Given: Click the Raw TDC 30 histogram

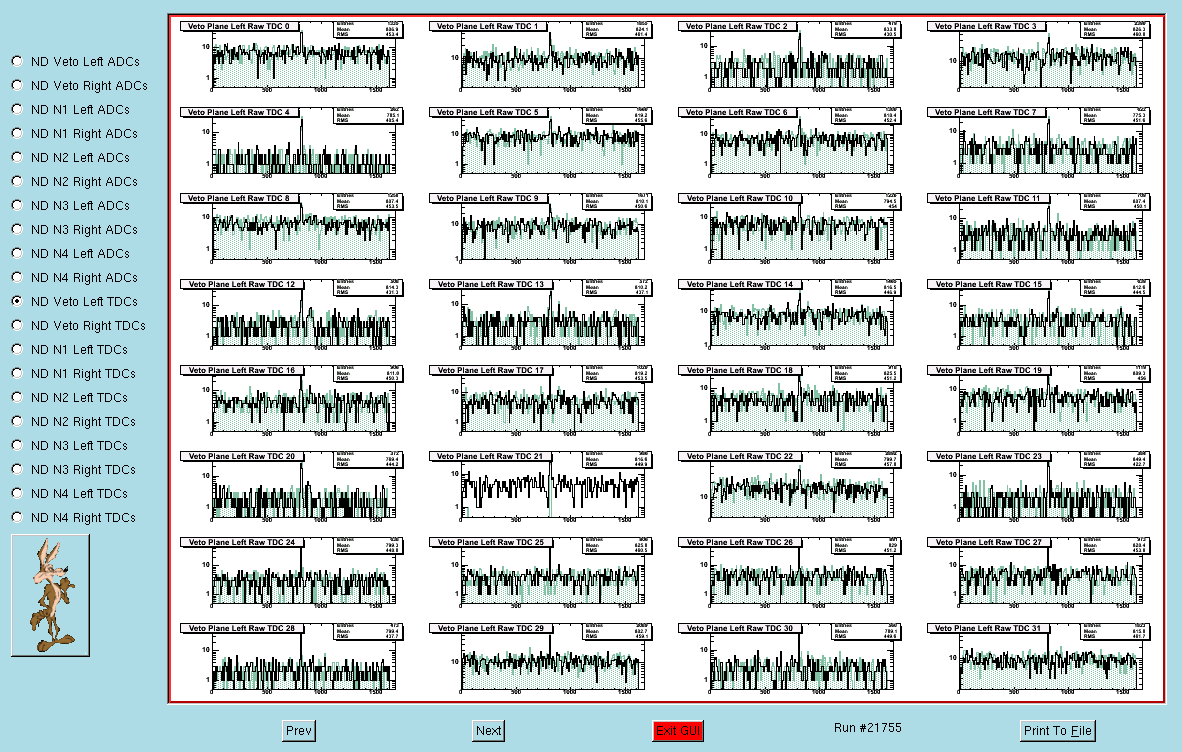Looking at the screenshot, I should 790,660.
